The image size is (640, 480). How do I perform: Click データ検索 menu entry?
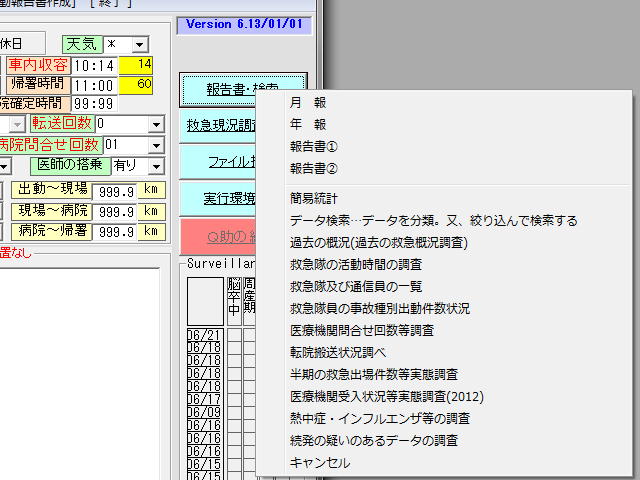[x=433, y=221]
